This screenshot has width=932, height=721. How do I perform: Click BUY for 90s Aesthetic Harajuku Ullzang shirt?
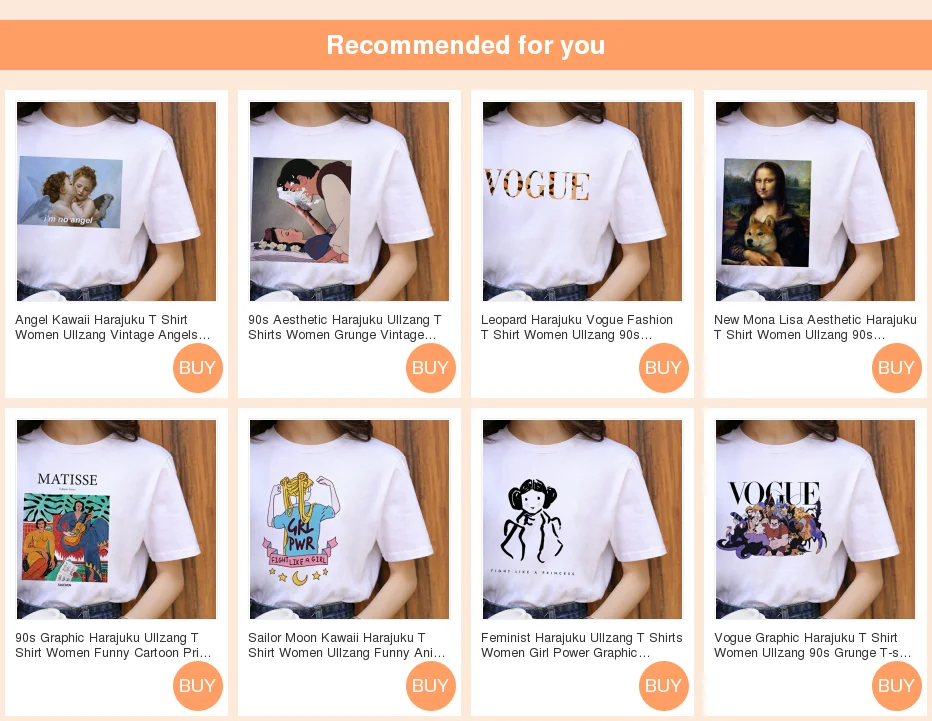click(431, 367)
